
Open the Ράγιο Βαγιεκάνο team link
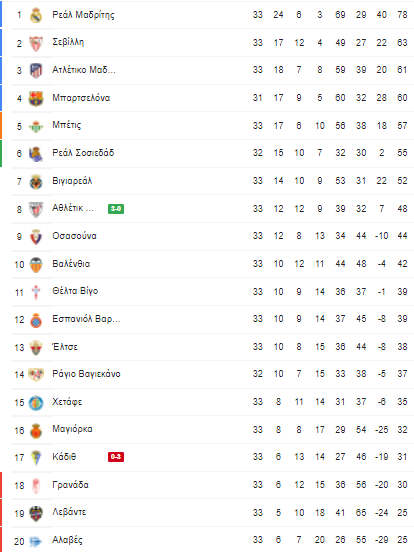86,374
